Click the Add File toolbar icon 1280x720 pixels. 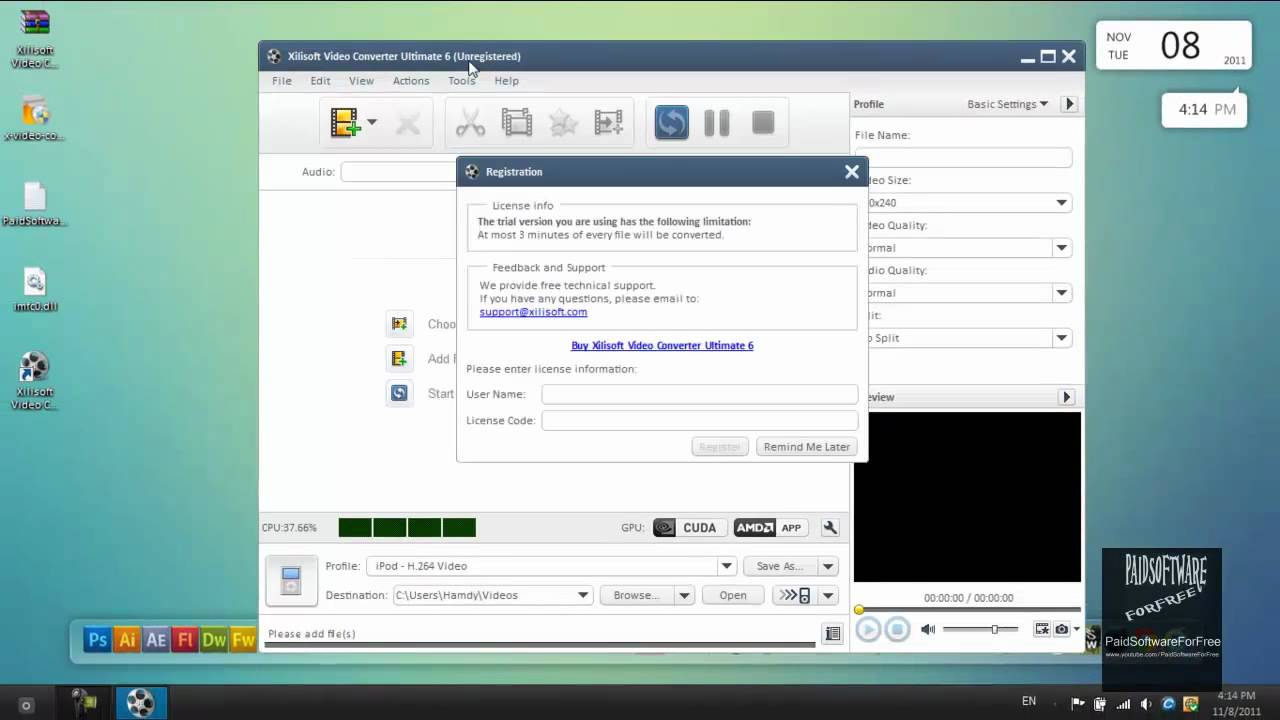[x=345, y=122]
